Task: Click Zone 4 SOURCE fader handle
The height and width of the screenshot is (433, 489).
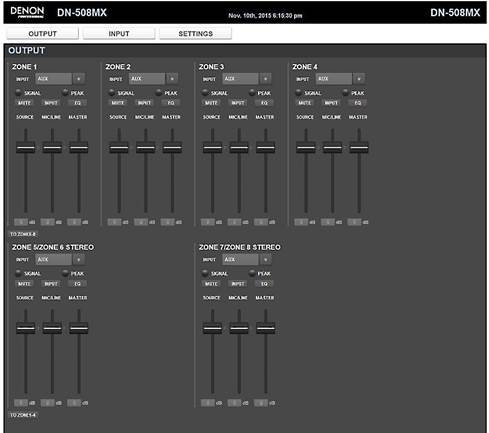Action: (x=306, y=147)
